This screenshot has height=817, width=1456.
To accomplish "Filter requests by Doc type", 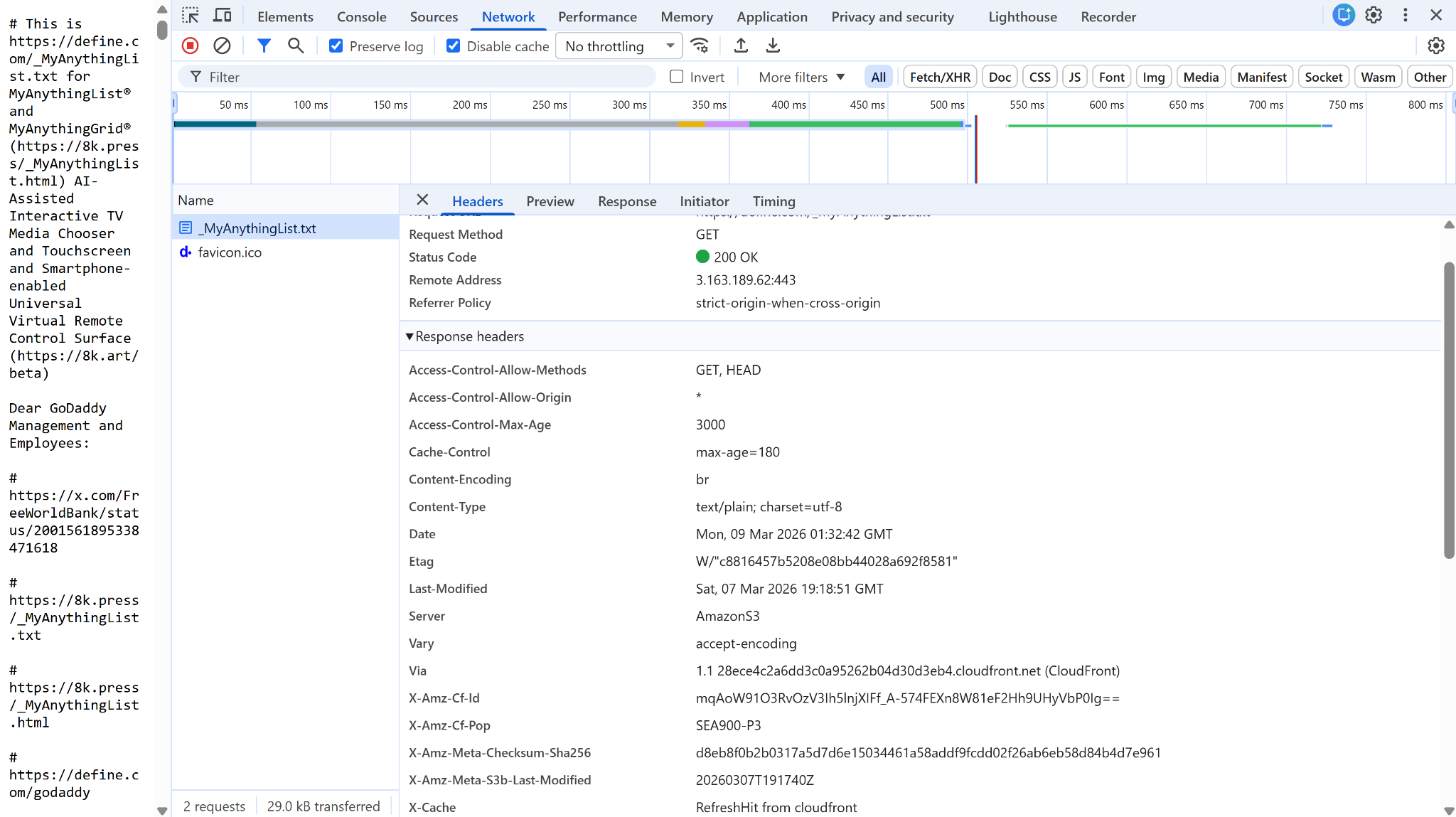I will (x=1000, y=77).
